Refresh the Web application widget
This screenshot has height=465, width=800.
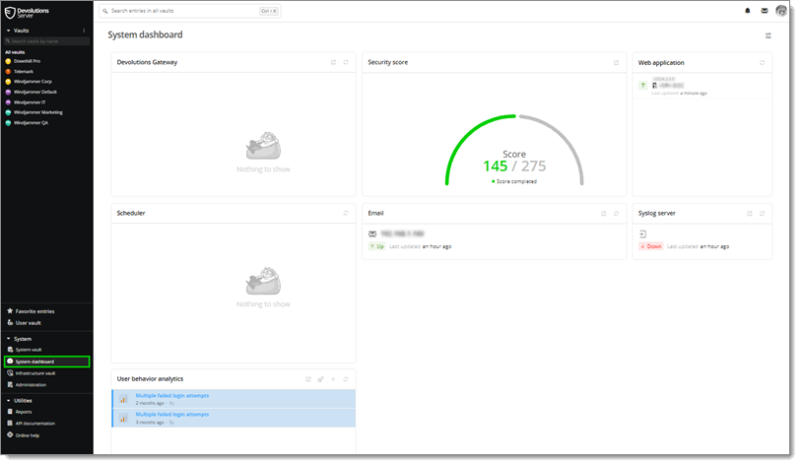(x=762, y=63)
